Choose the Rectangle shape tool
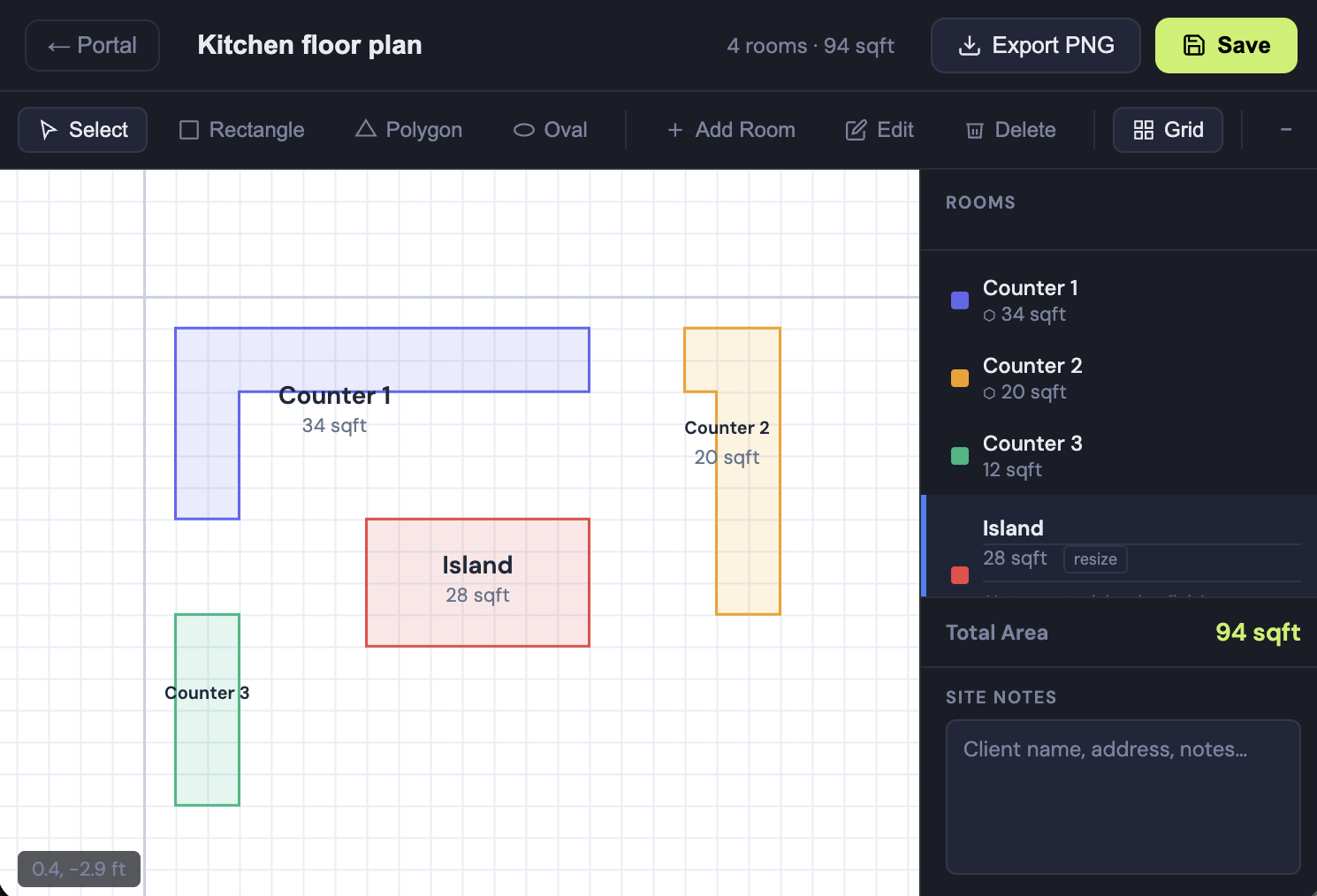 (241, 130)
